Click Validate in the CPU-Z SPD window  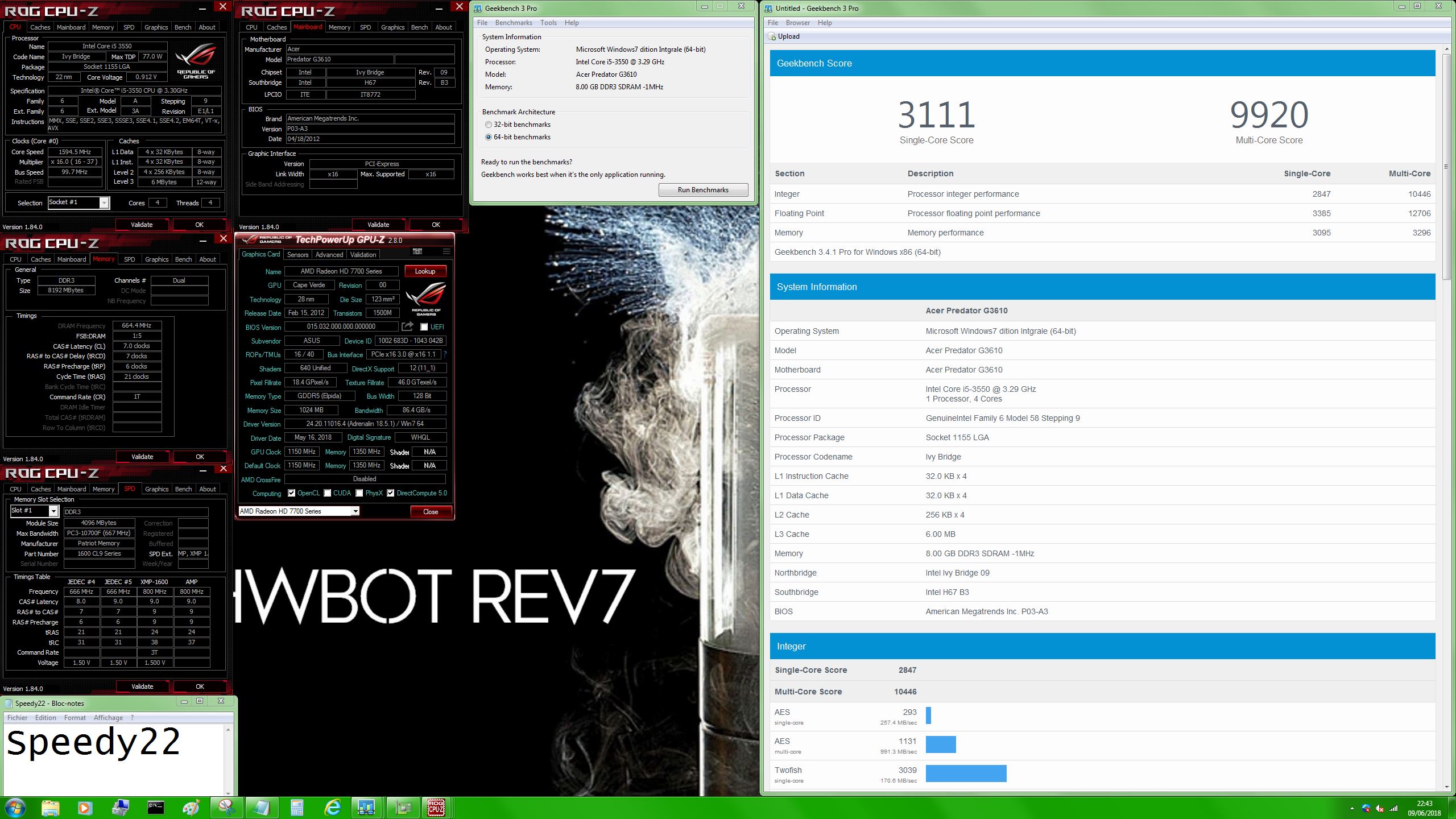(142, 686)
